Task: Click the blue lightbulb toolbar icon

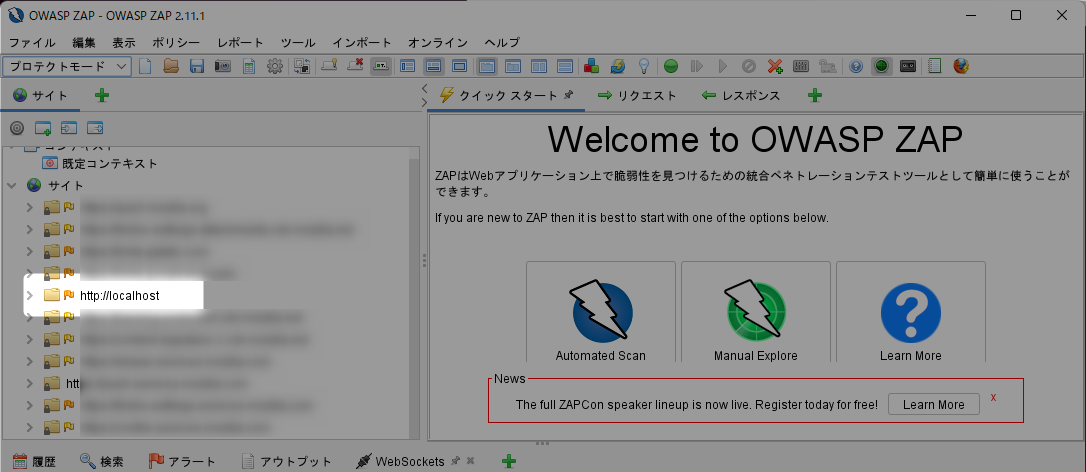Action: pos(643,67)
